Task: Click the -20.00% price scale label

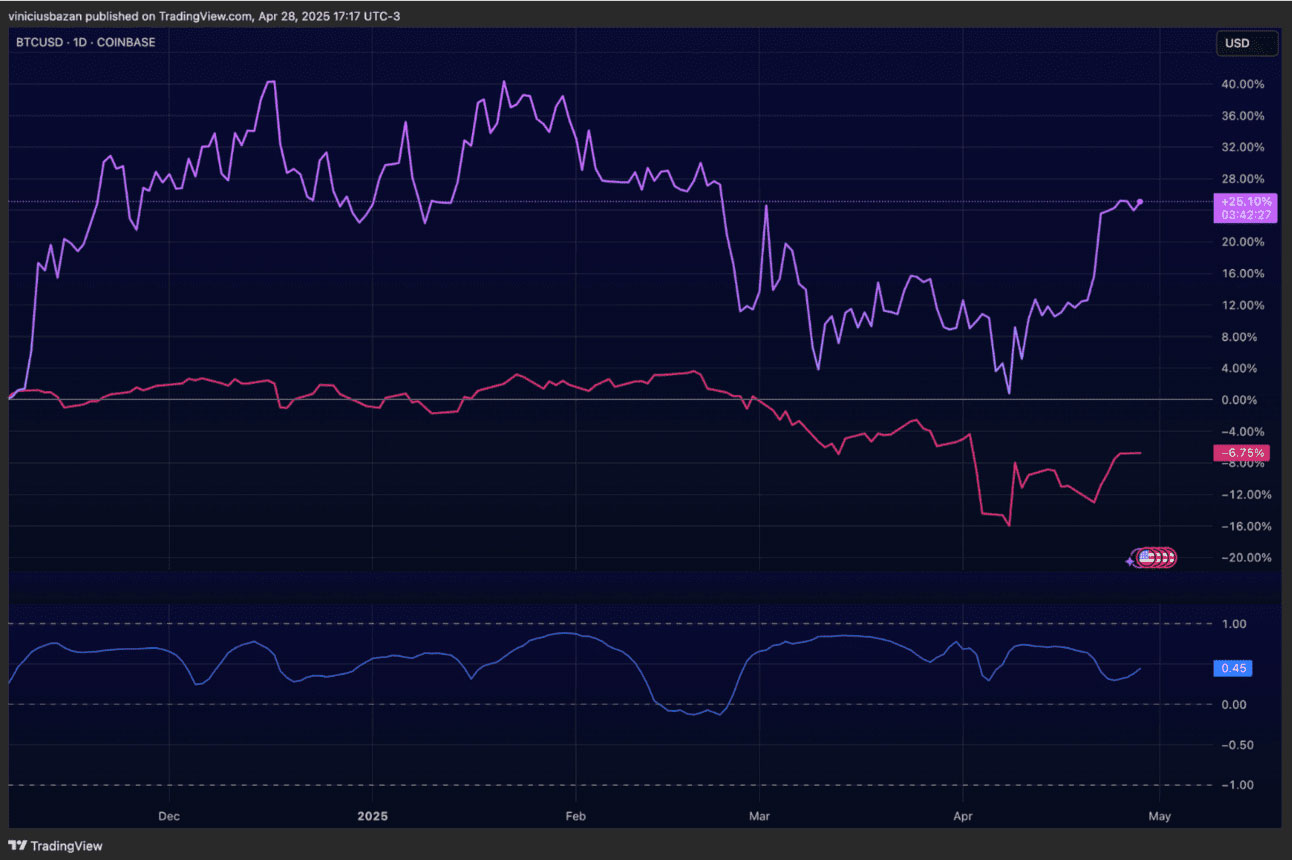Action: (1243, 558)
